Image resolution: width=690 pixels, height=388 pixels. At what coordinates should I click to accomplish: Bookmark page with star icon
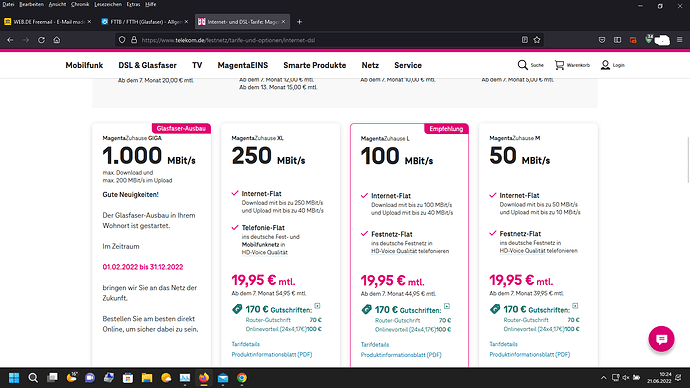click(537, 40)
